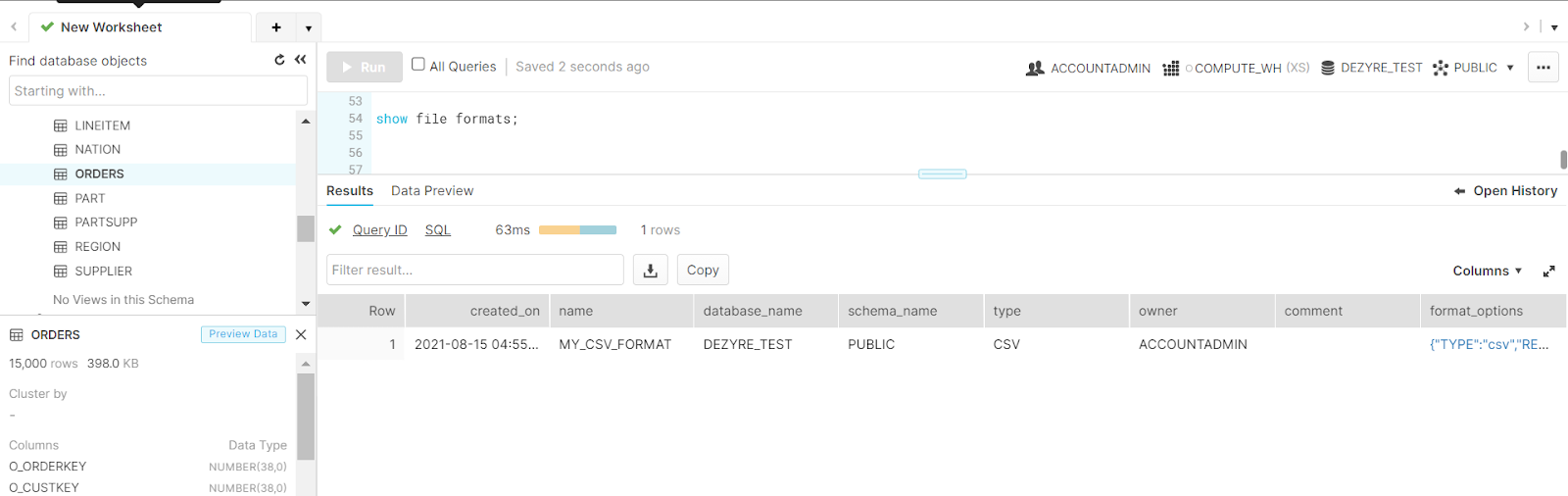Click the Filter result input field
Image resolution: width=1568 pixels, height=496 pixels.
coord(474,271)
